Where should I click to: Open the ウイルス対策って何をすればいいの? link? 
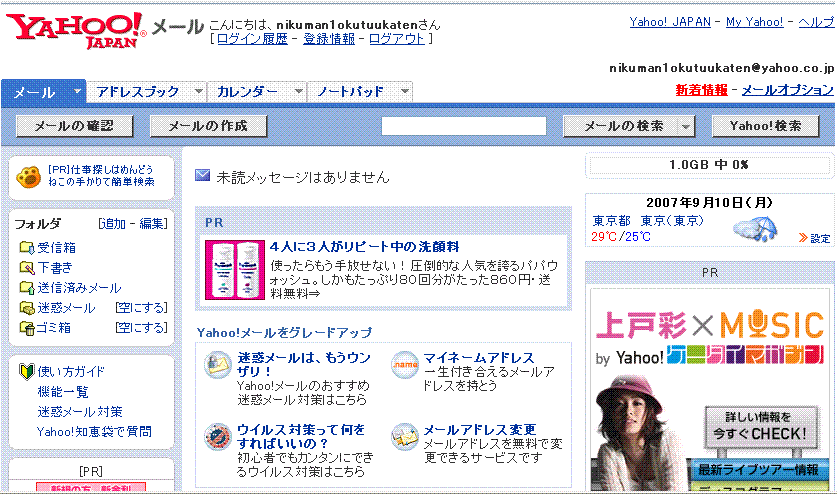pyautogui.click(x=301, y=436)
